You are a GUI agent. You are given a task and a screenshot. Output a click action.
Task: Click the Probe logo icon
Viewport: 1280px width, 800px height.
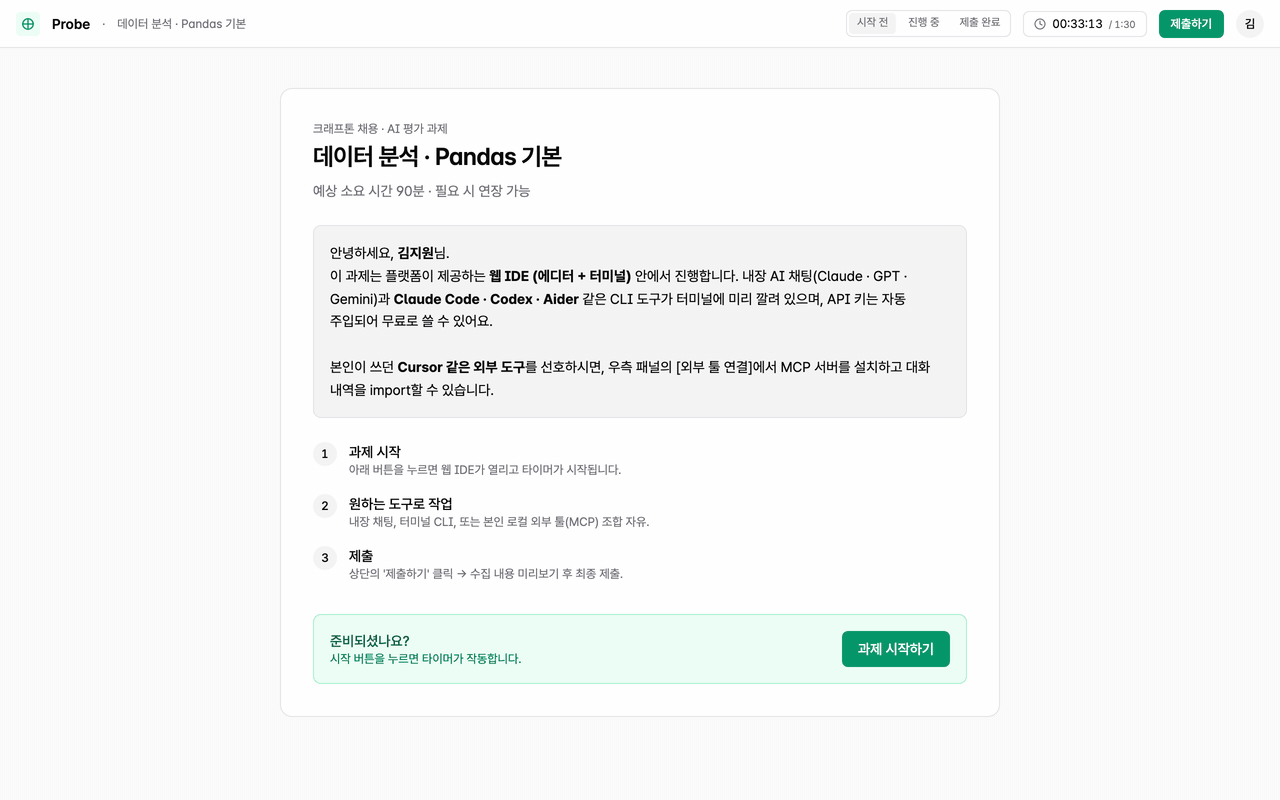coord(28,24)
